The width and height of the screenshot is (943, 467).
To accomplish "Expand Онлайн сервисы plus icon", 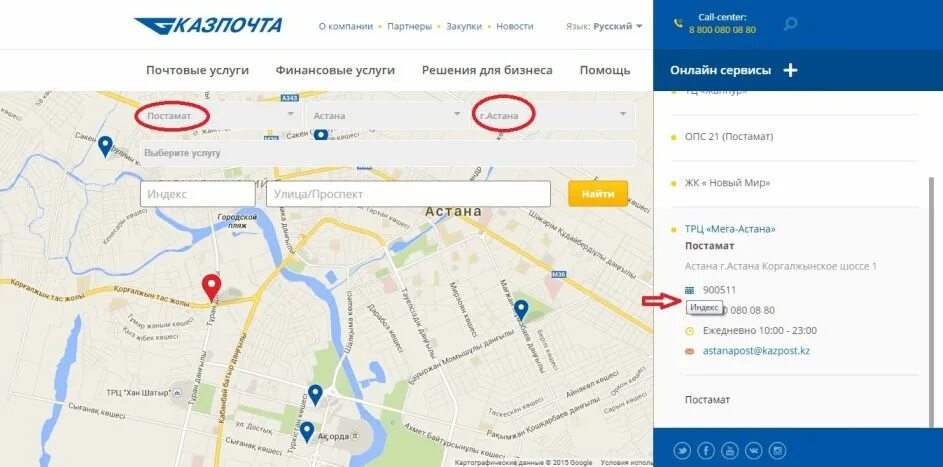I will [790, 70].
